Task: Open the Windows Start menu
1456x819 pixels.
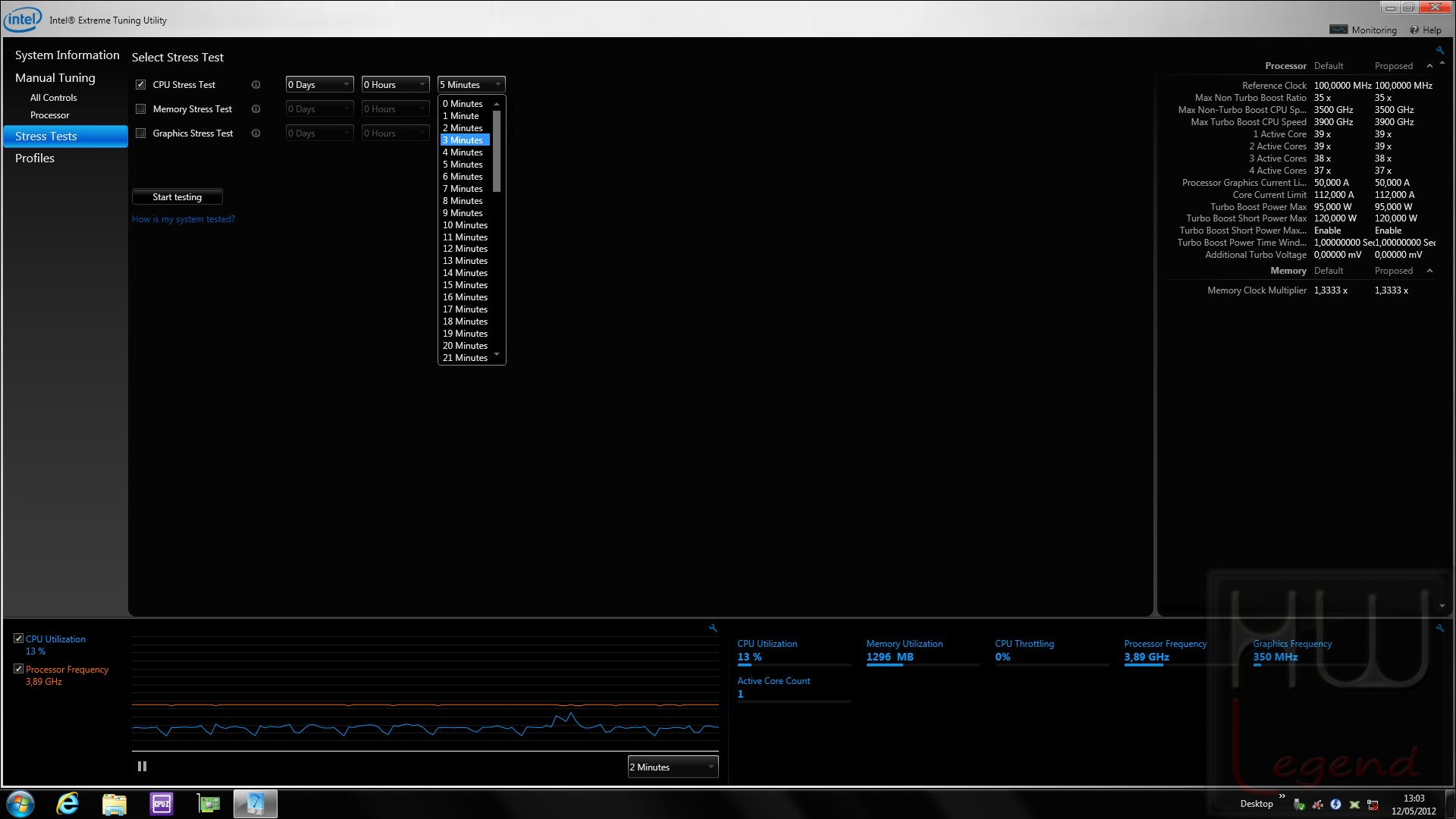Action: (x=20, y=804)
